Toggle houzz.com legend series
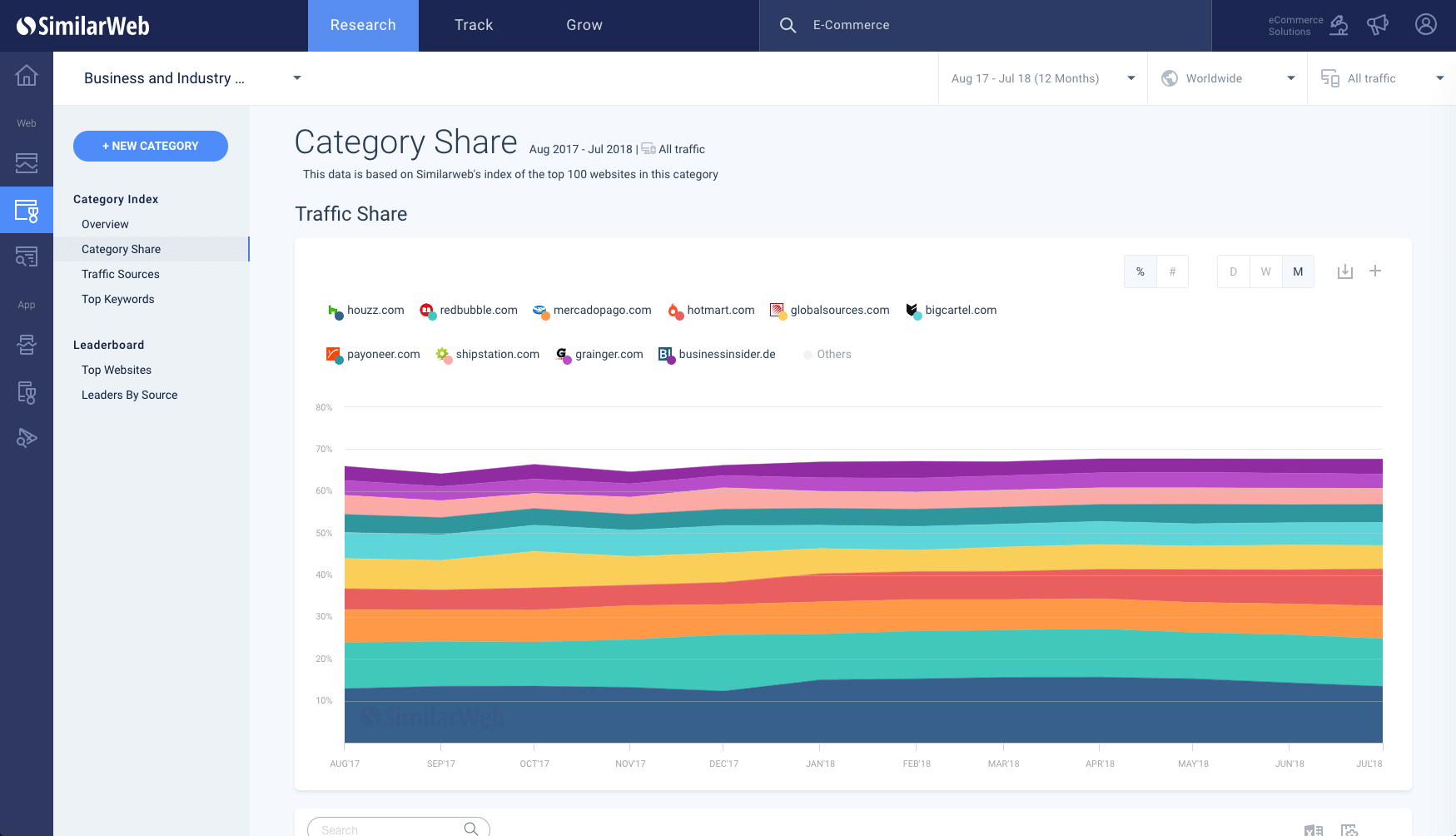This screenshot has width=1456, height=836. 365,311
